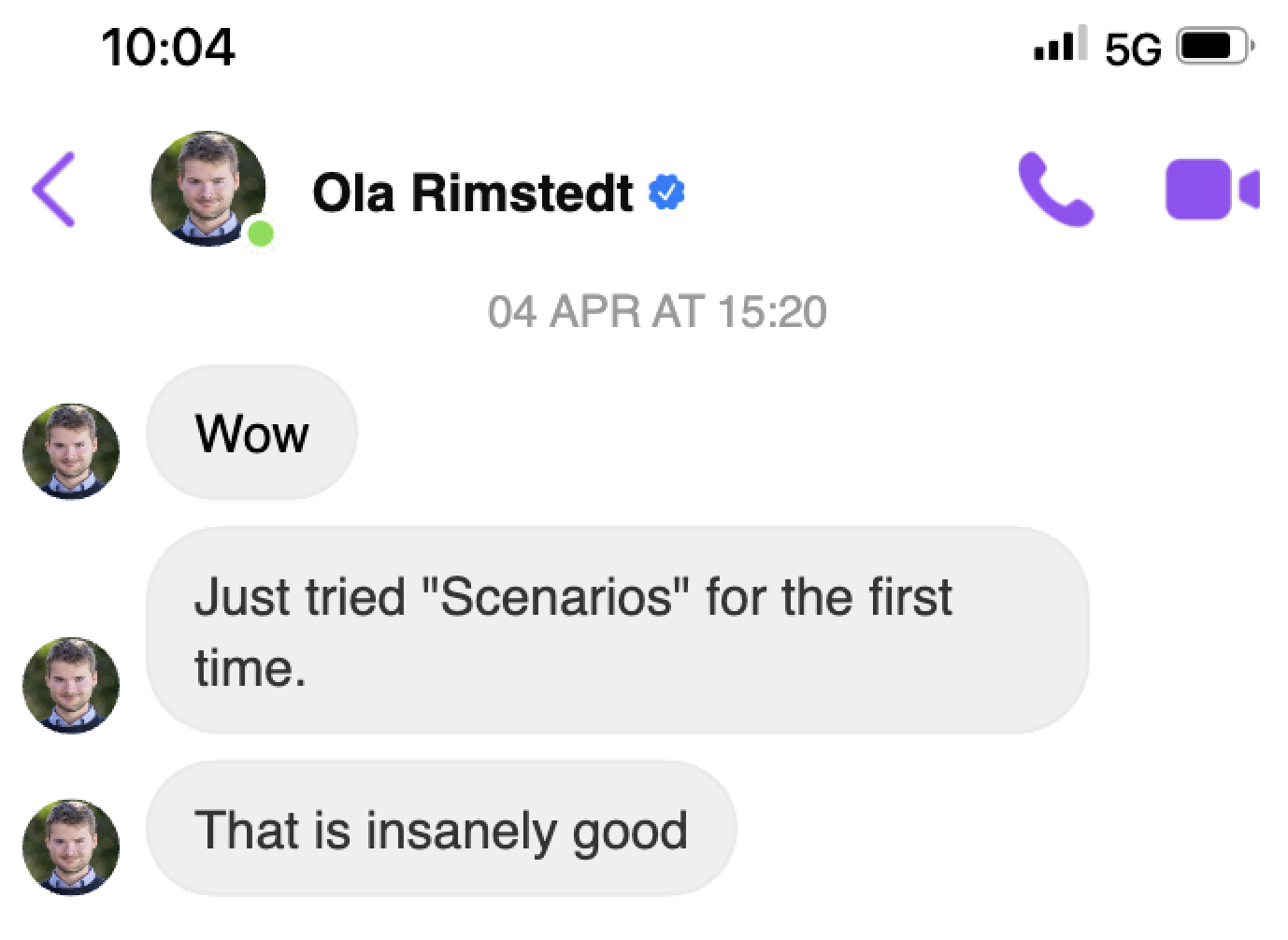Image resolution: width=1288 pixels, height=940 pixels.
Task: Select the "That is insanely good" bubble
Action: [441, 830]
